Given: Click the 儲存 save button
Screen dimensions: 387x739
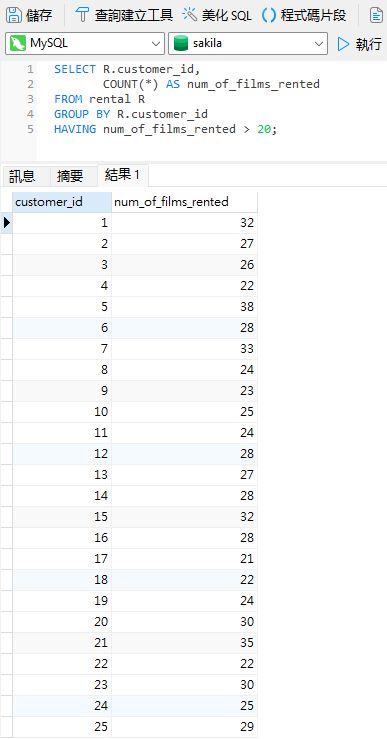Looking at the screenshot, I should (x=30, y=15).
